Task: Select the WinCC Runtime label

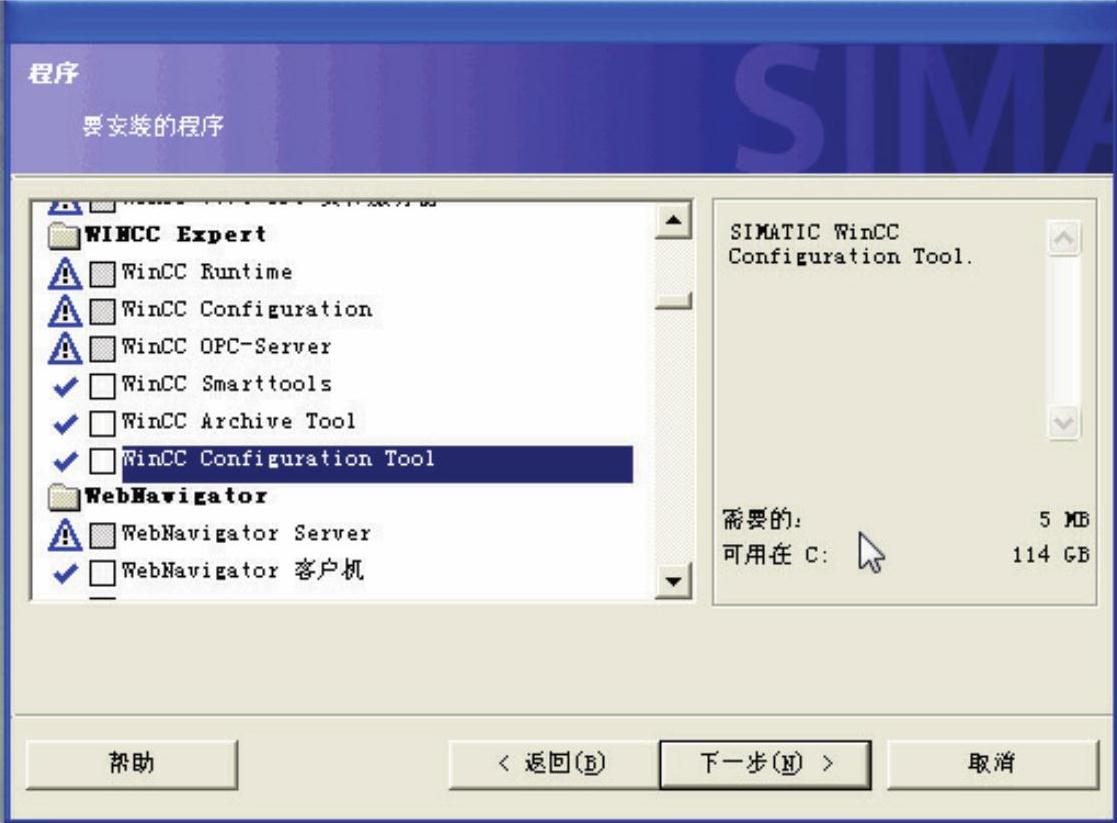Action: [x=207, y=271]
